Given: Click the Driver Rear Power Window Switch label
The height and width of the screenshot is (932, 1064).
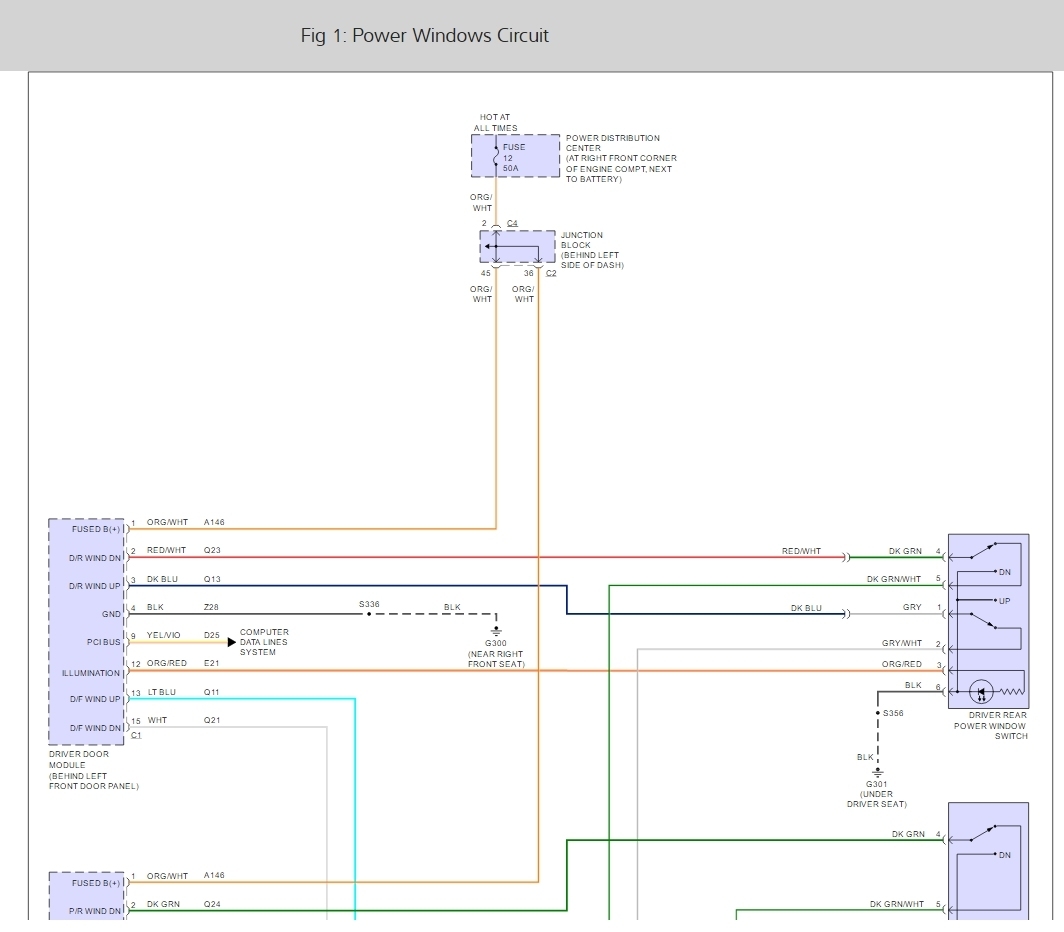Looking at the screenshot, I should (989, 727).
